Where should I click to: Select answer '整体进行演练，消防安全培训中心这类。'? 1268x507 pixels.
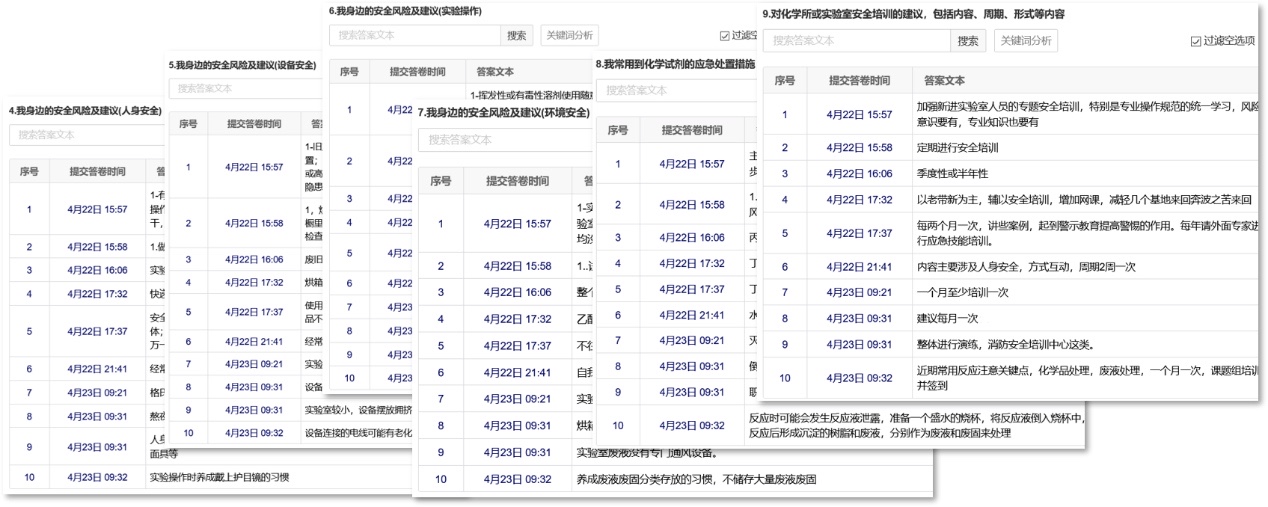[1006, 344]
